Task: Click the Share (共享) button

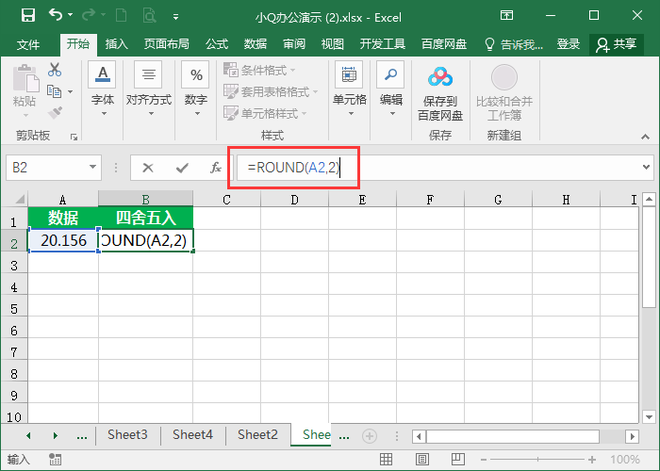Action: pyautogui.click(x=616, y=44)
